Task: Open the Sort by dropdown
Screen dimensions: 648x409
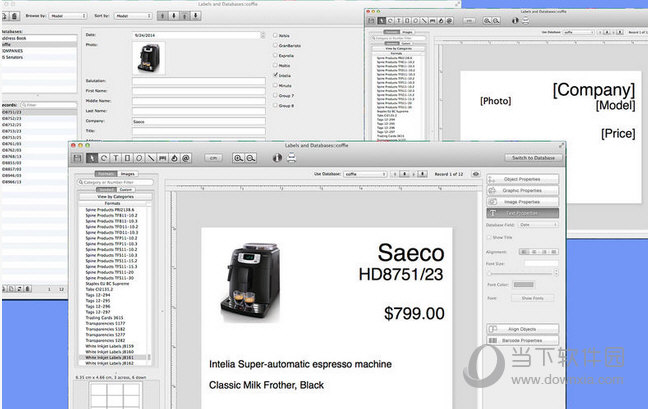Action: 133,16
